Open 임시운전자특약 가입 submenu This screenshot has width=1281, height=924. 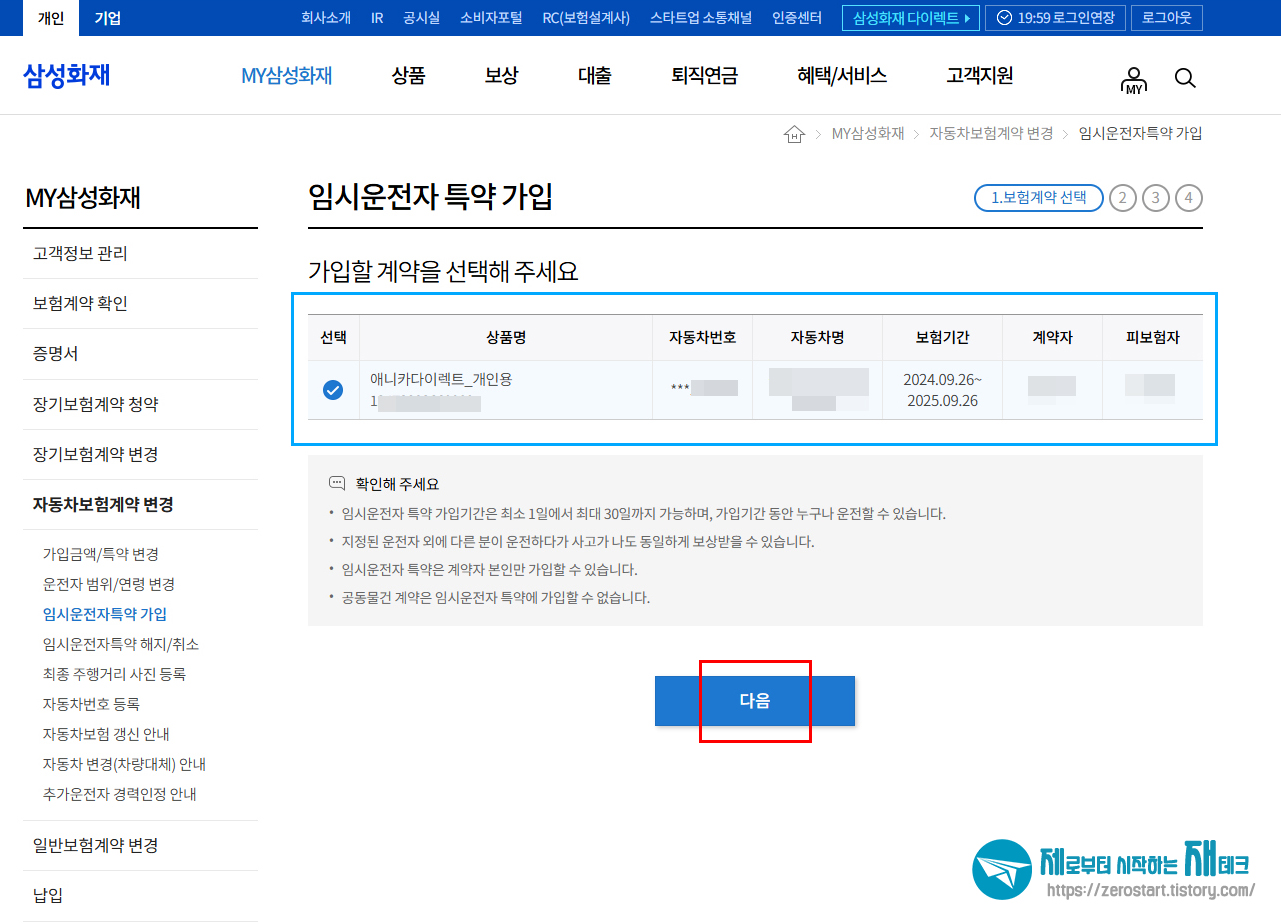pyautogui.click(x=105, y=614)
